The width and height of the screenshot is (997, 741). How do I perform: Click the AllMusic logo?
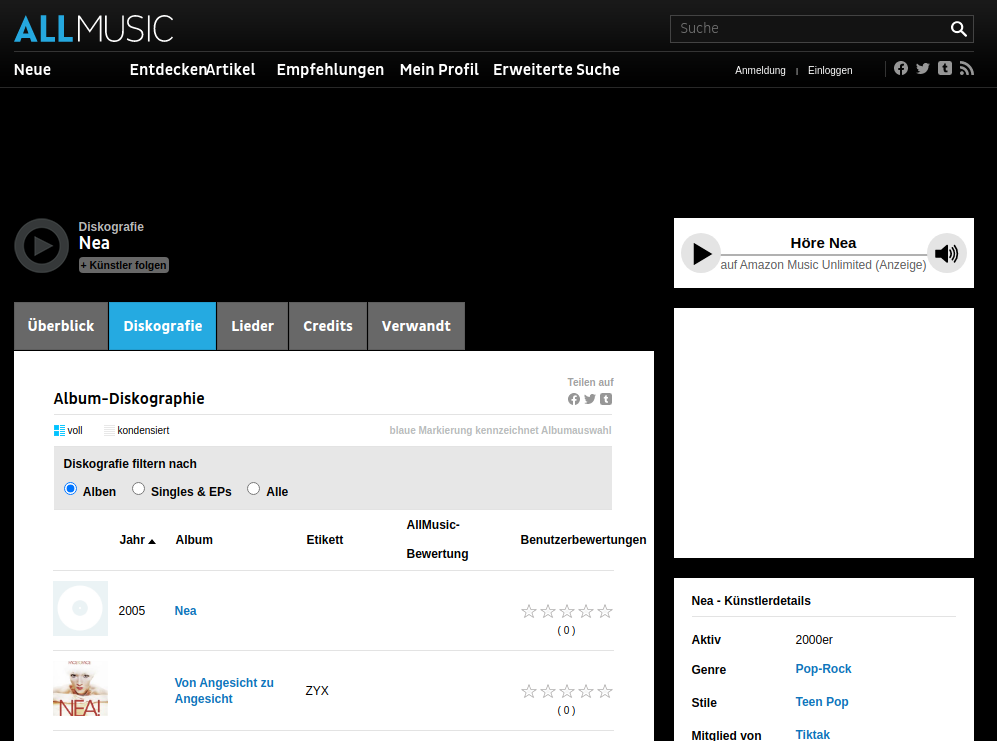(93, 29)
